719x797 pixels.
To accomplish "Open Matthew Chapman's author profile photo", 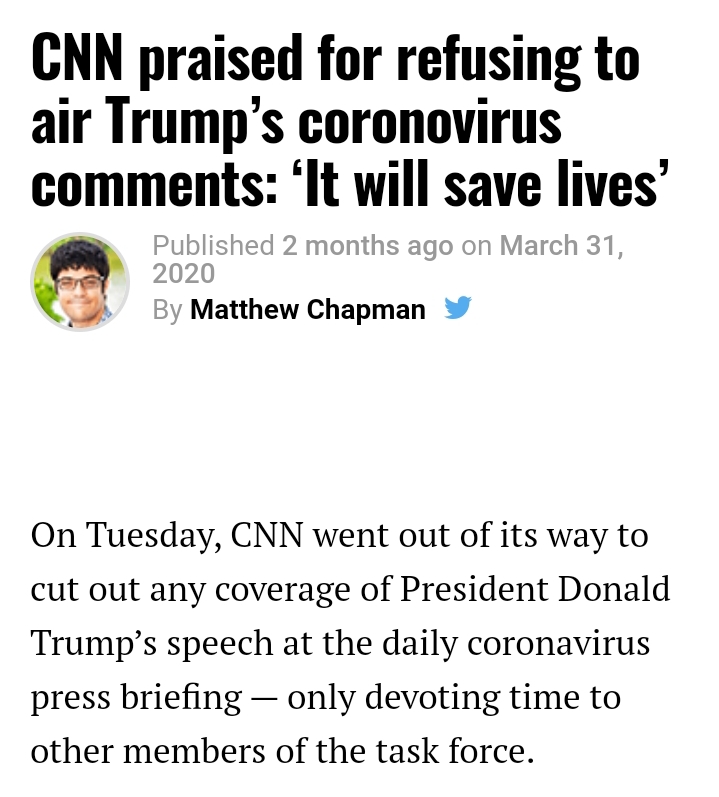I will (80, 282).
